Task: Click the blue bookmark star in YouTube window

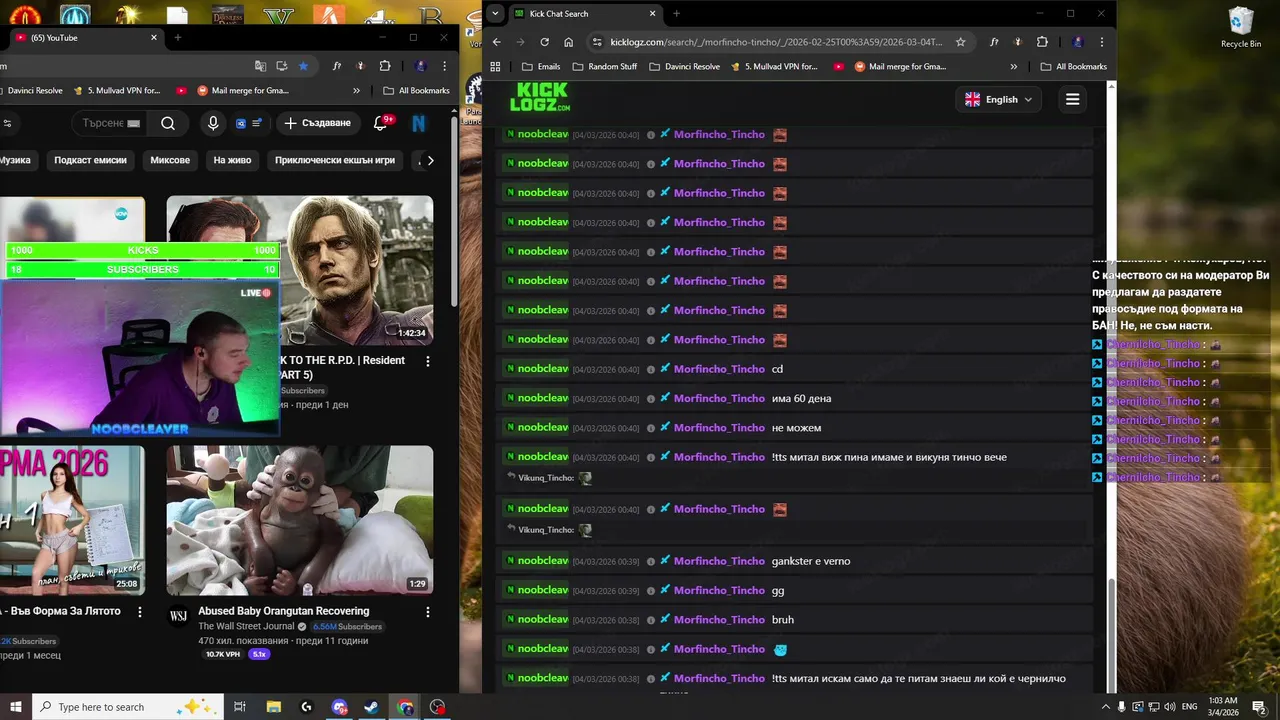Action: 303,66
